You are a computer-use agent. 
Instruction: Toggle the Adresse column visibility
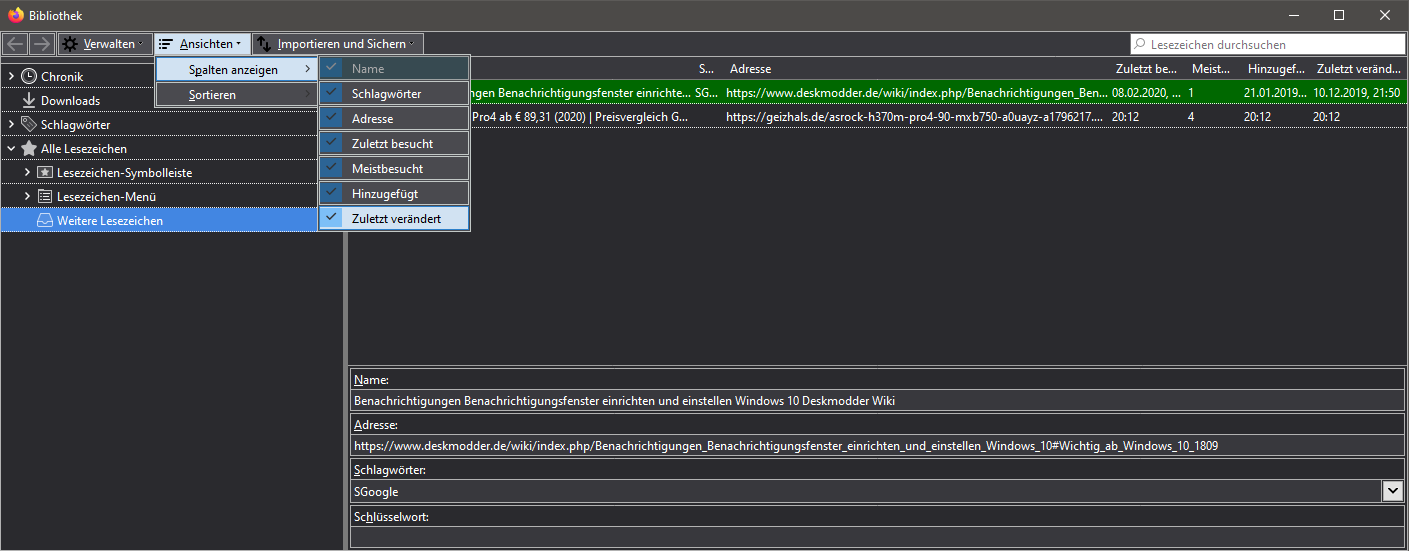click(x=394, y=119)
